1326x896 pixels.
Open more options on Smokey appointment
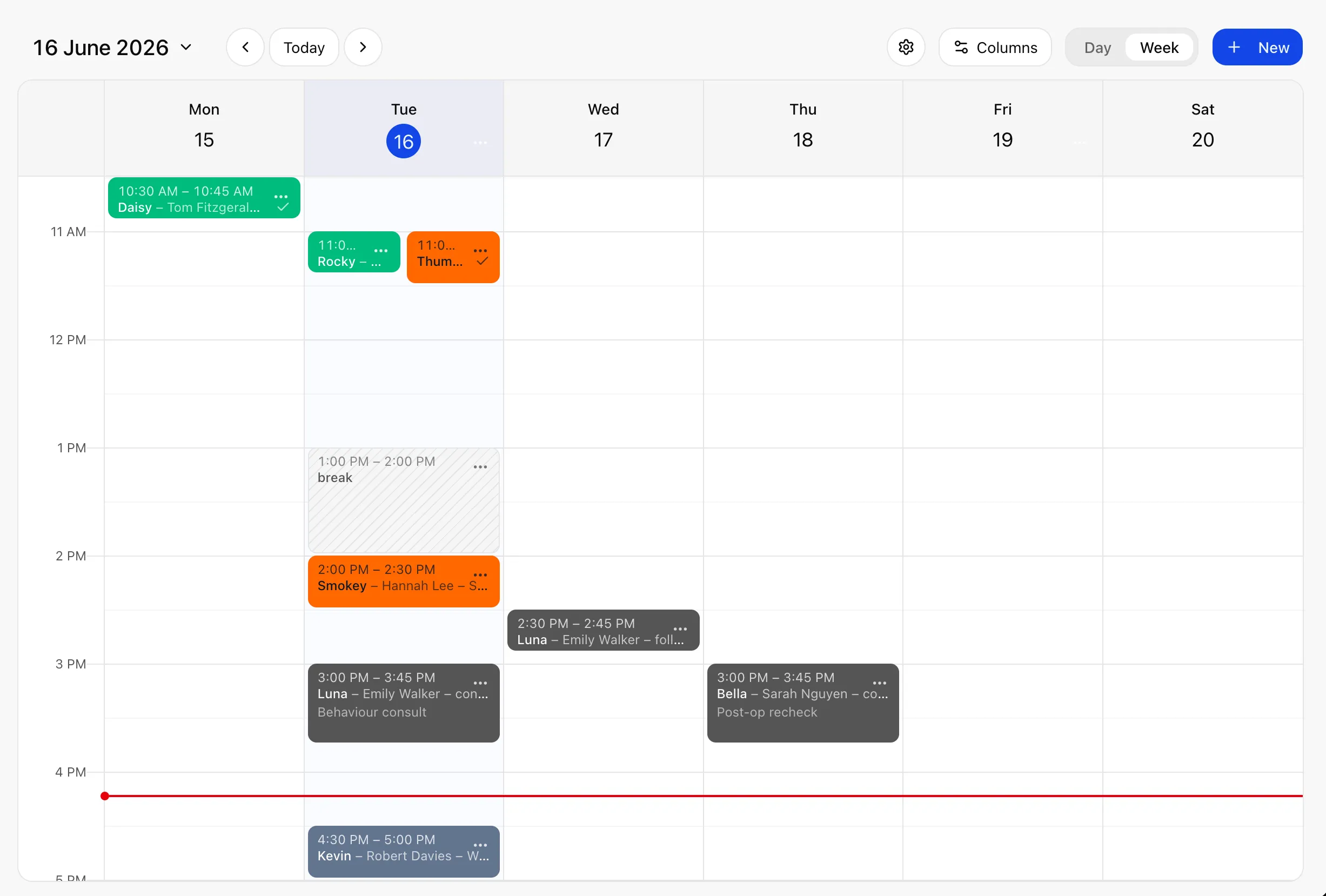point(480,574)
